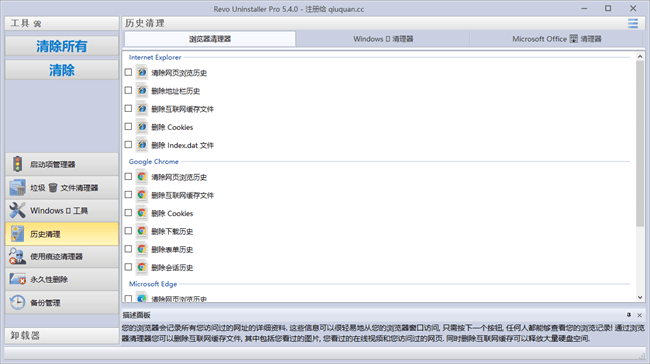Click the Chrome icon next to 删除 Cookies
The height and width of the screenshot is (364, 650).
pyautogui.click(x=142, y=213)
